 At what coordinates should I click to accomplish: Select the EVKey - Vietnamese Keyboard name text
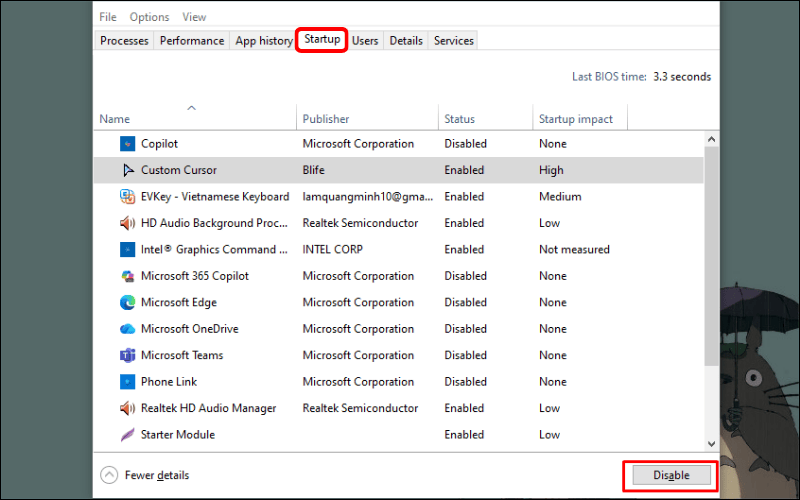(x=215, y=197)
